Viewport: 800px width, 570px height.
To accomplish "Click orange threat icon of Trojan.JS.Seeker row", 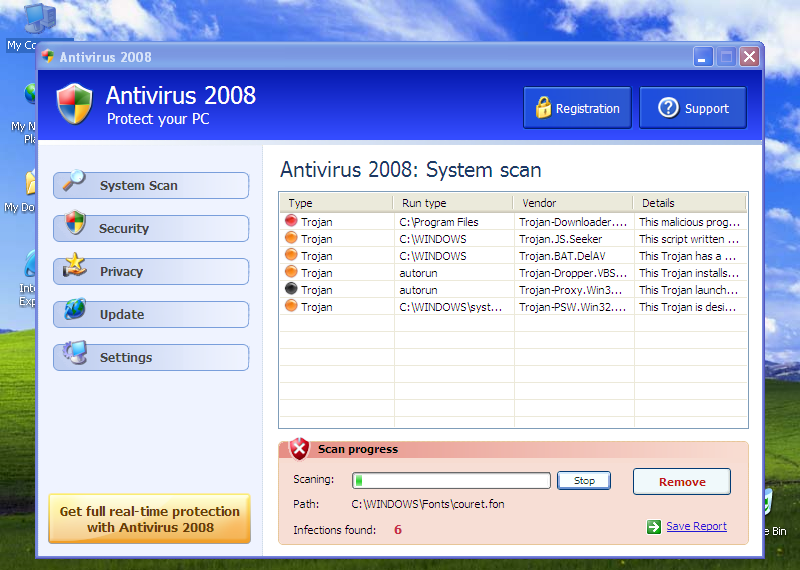I will [291, 237].
